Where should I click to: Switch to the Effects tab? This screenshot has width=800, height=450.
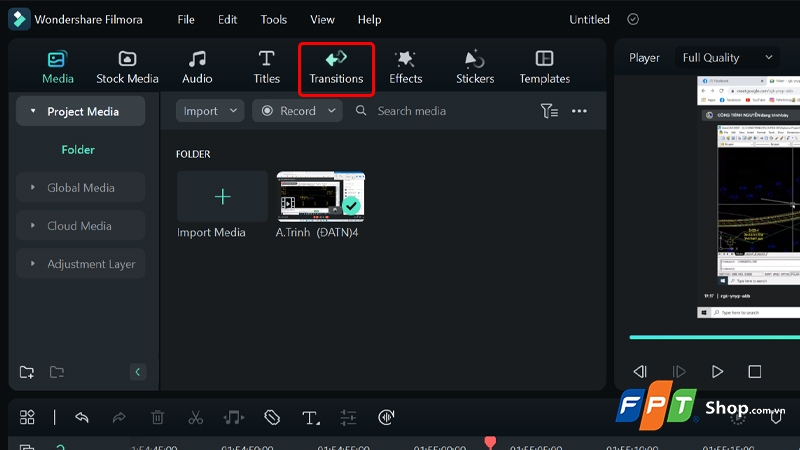tap(406, 67)
